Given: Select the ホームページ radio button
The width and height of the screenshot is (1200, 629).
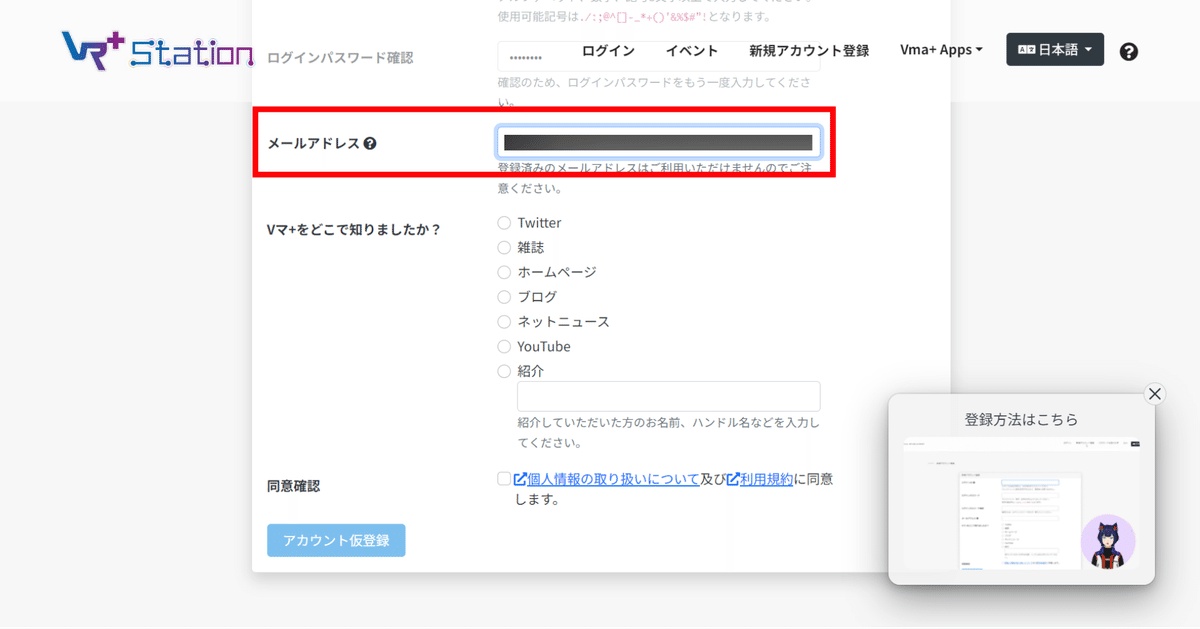Looking at the screenshot, I should pyautogui.click(x=504, y=272).
